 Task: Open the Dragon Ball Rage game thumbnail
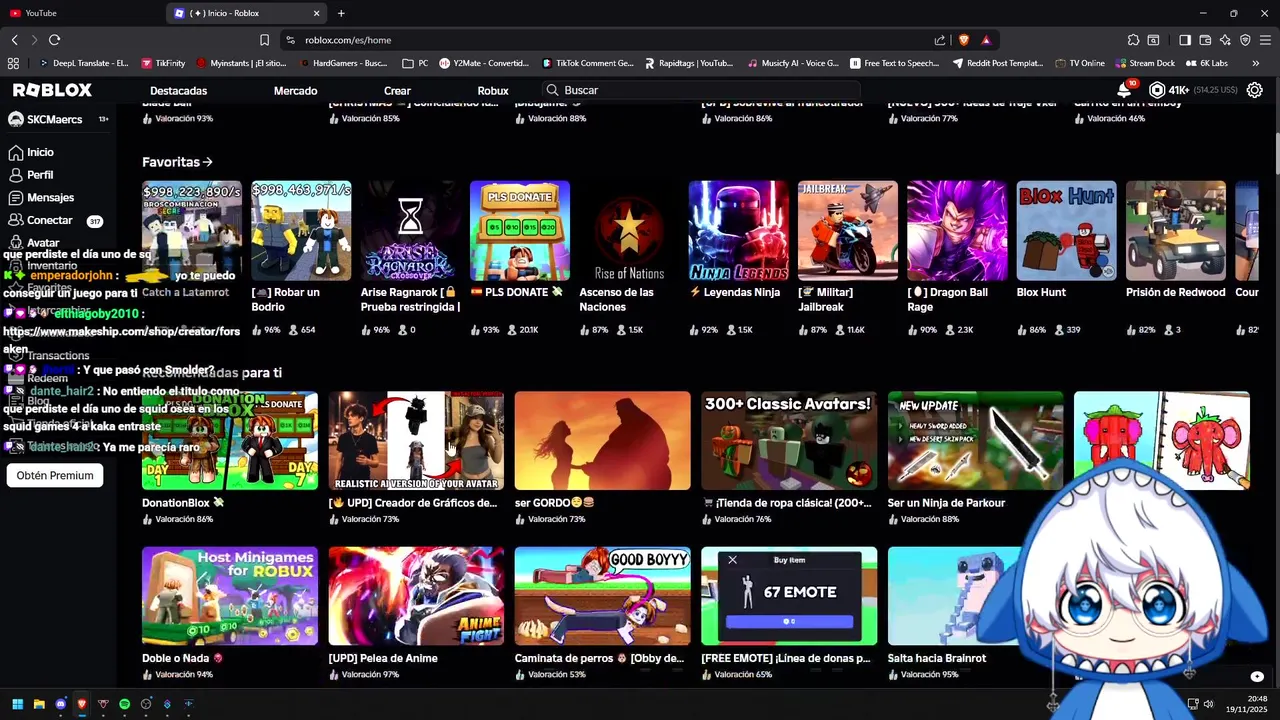(957, 231)
